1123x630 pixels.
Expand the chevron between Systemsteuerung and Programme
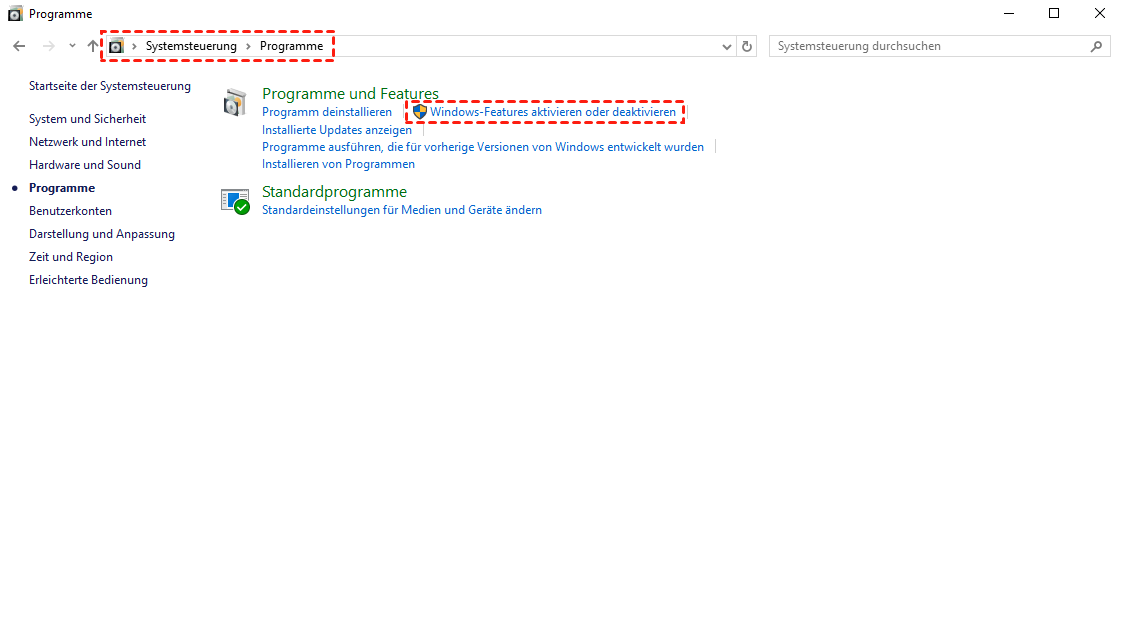[x=249, y=46]
